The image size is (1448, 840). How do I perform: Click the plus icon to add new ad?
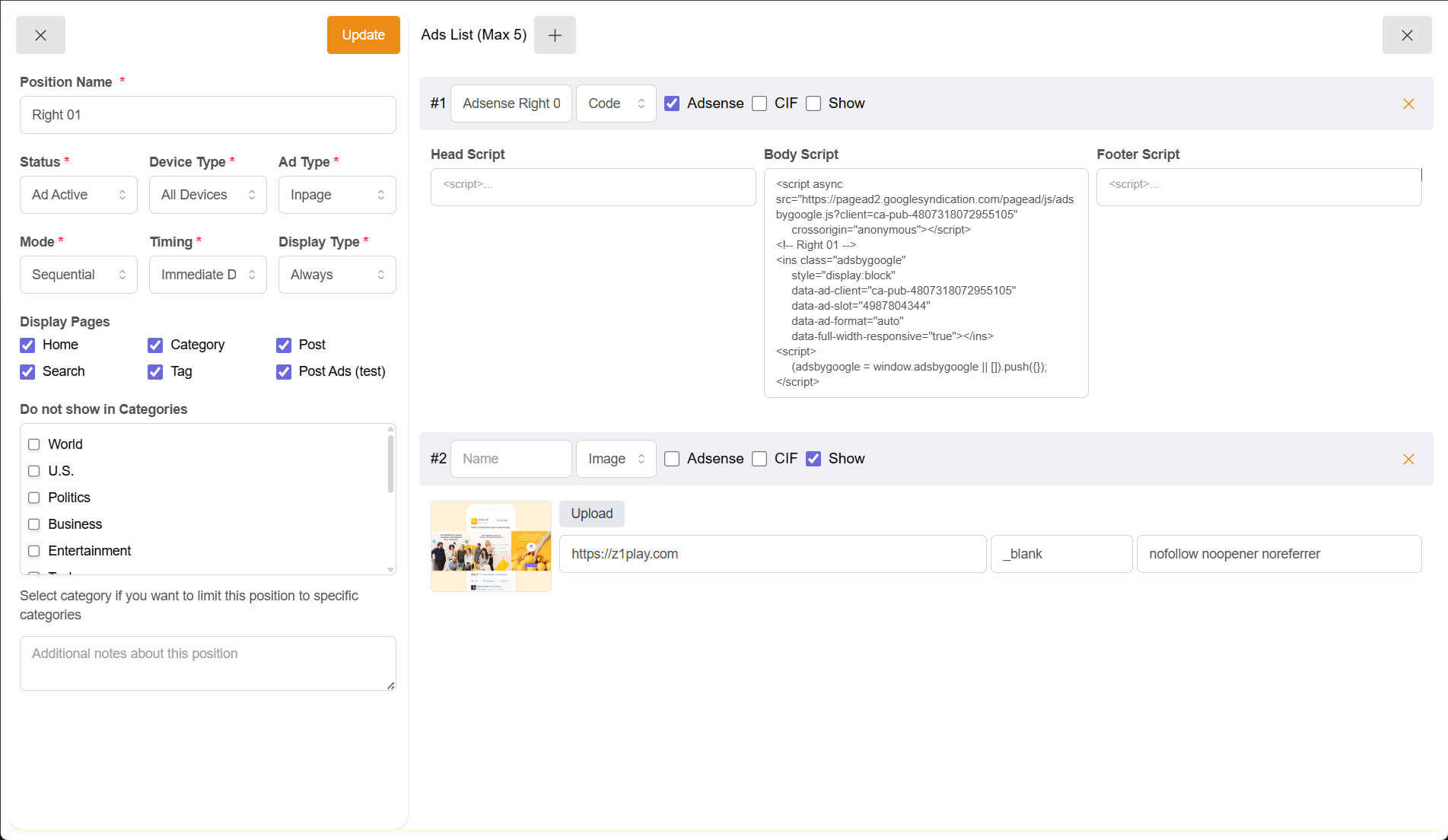tap(555, 35)
